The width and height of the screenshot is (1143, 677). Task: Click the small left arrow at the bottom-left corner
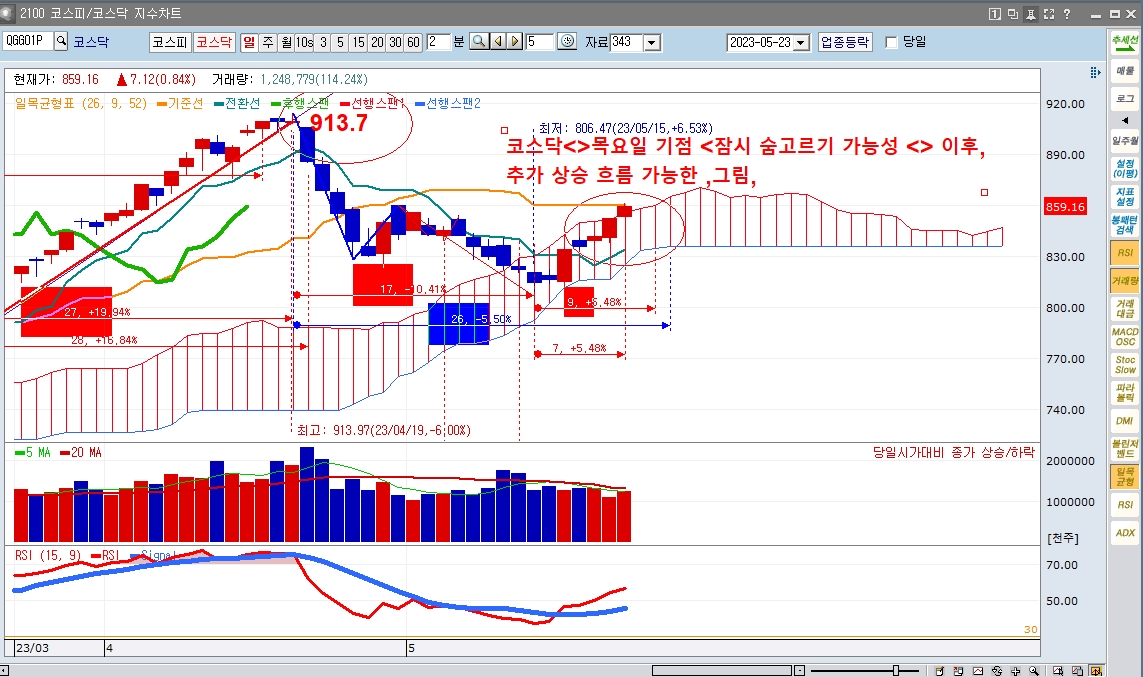(4, 670)
